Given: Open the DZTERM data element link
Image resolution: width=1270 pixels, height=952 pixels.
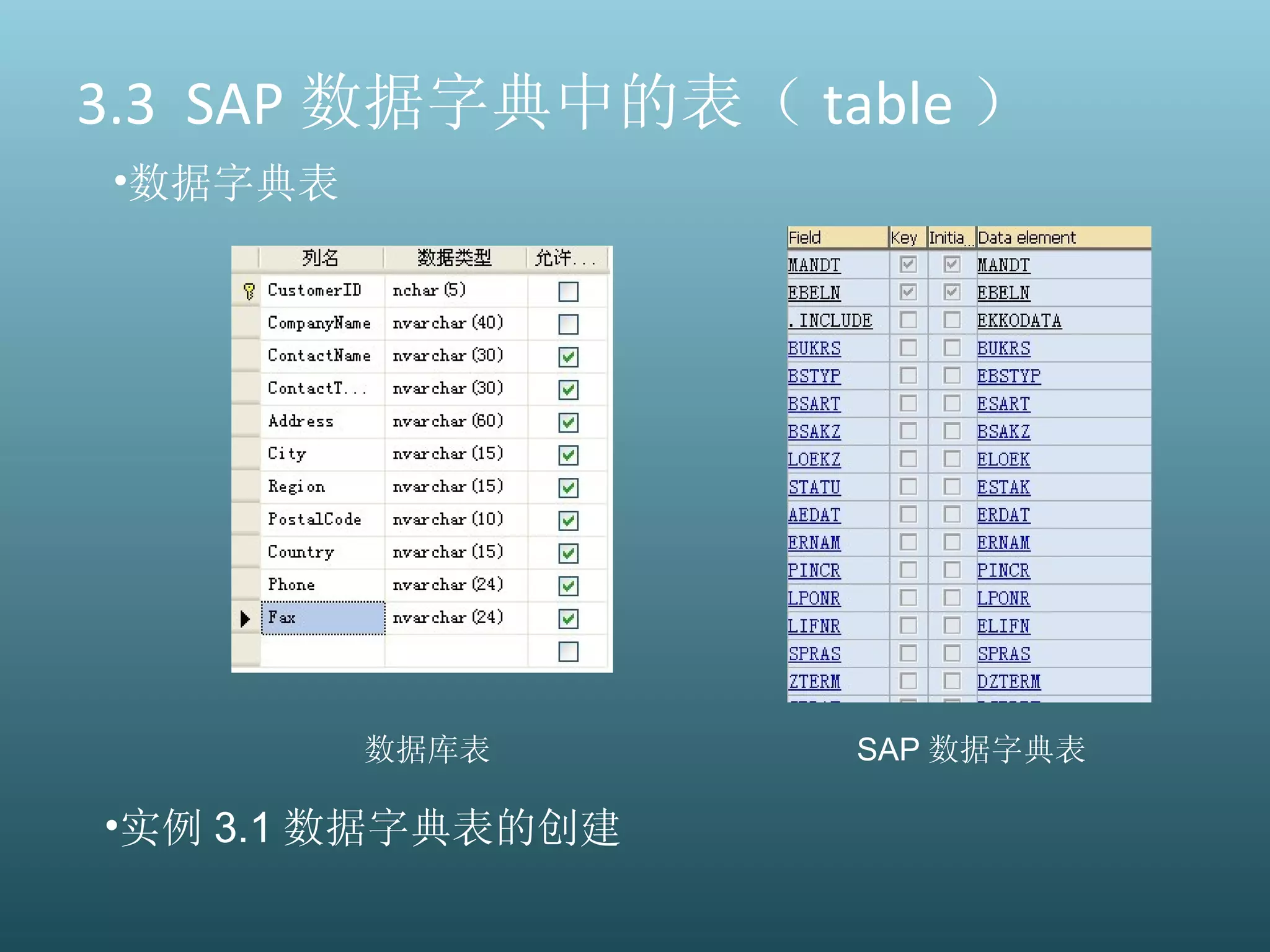Looking at the screenshot, I should (1009, 682).
